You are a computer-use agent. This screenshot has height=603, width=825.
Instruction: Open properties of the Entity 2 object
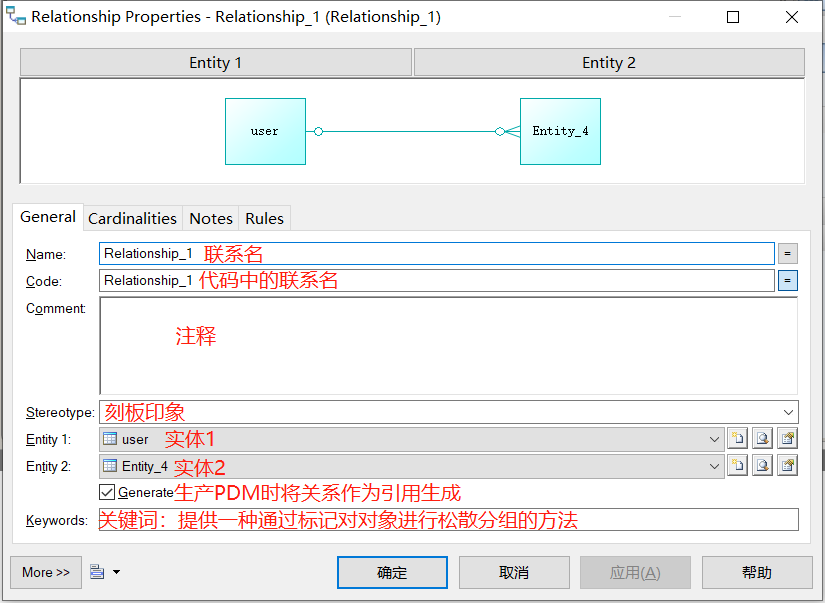(x=788, y=466)
